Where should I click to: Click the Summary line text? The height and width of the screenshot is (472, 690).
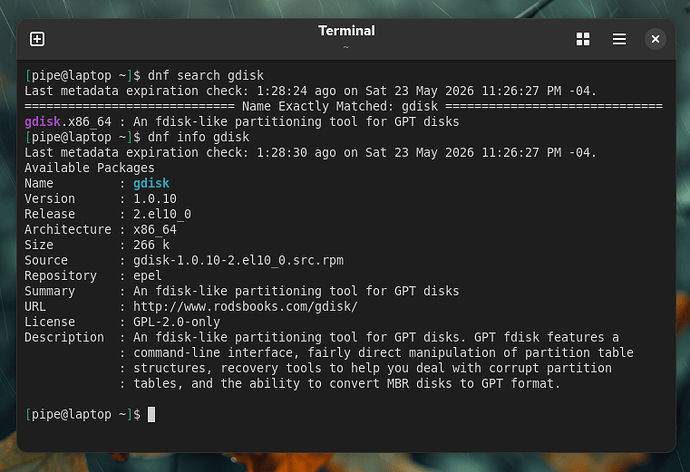296,291
